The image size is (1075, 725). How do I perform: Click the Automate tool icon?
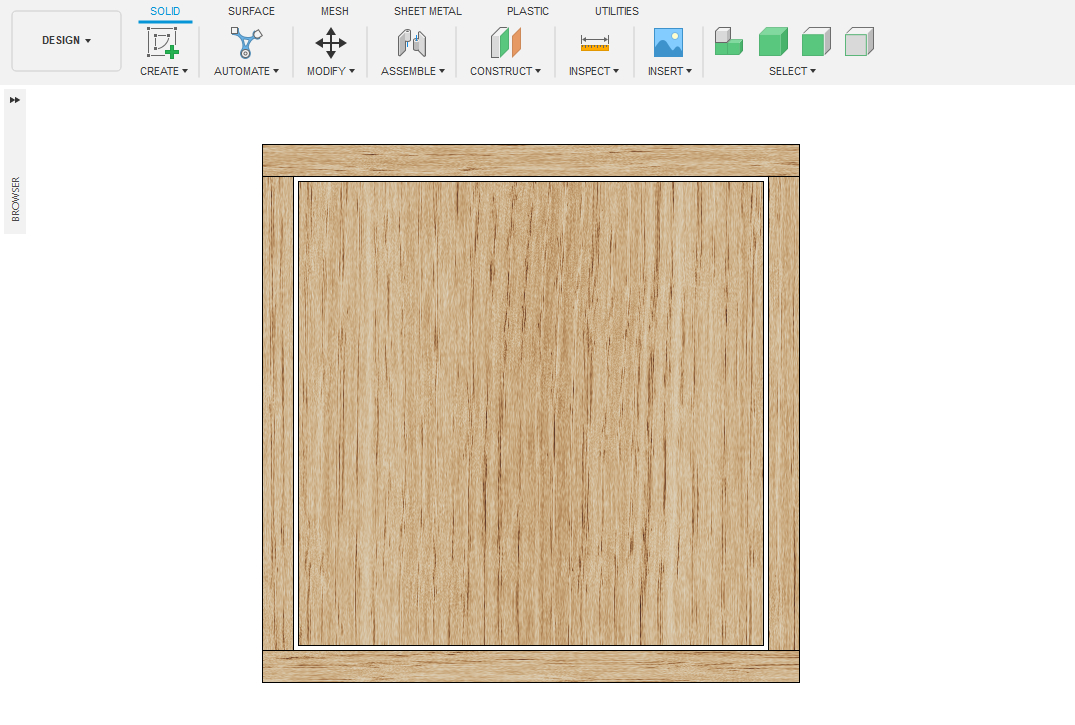(x=246, y=43)
